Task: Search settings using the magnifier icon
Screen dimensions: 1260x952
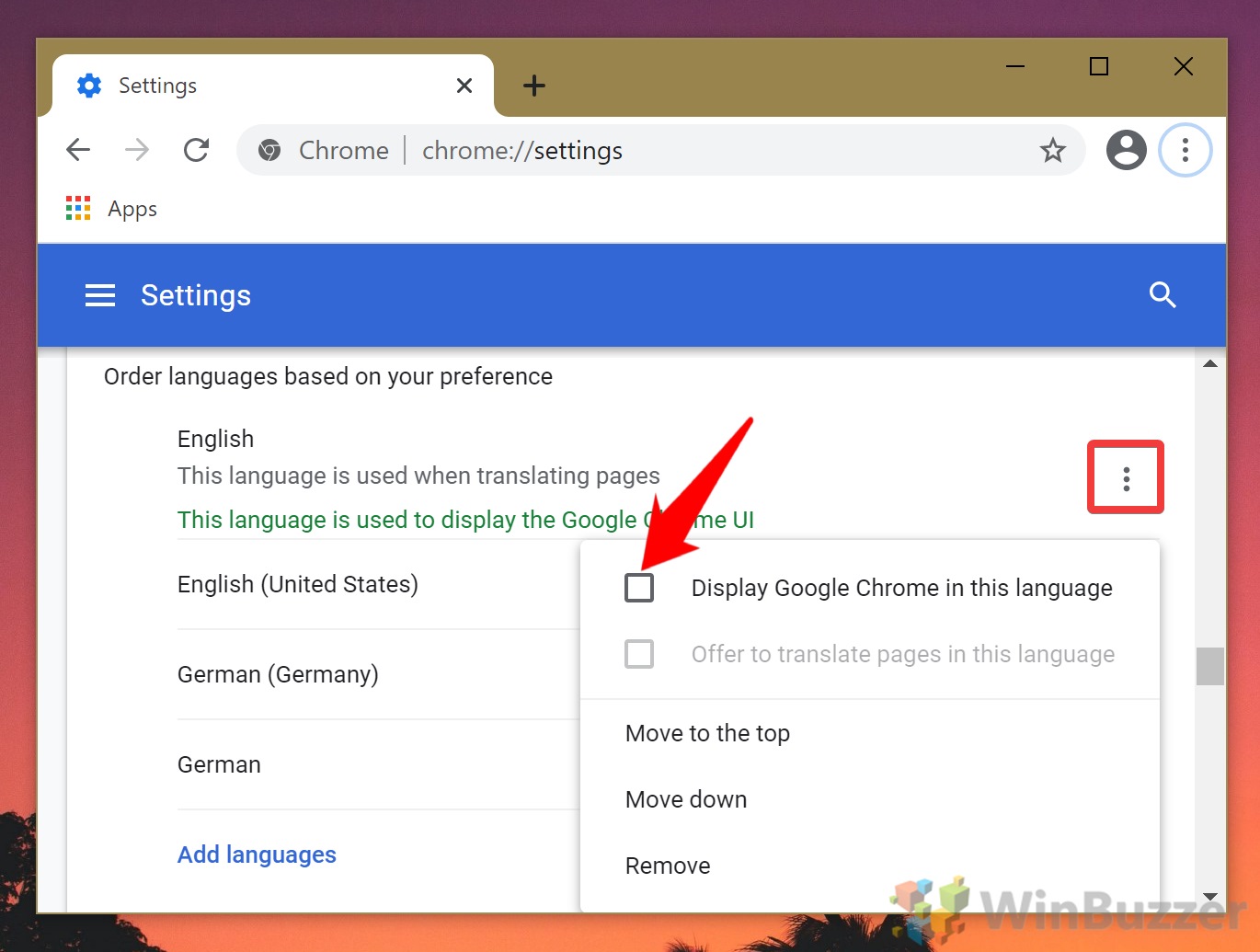Action: pyautogui.click(x=1163, y=295)
